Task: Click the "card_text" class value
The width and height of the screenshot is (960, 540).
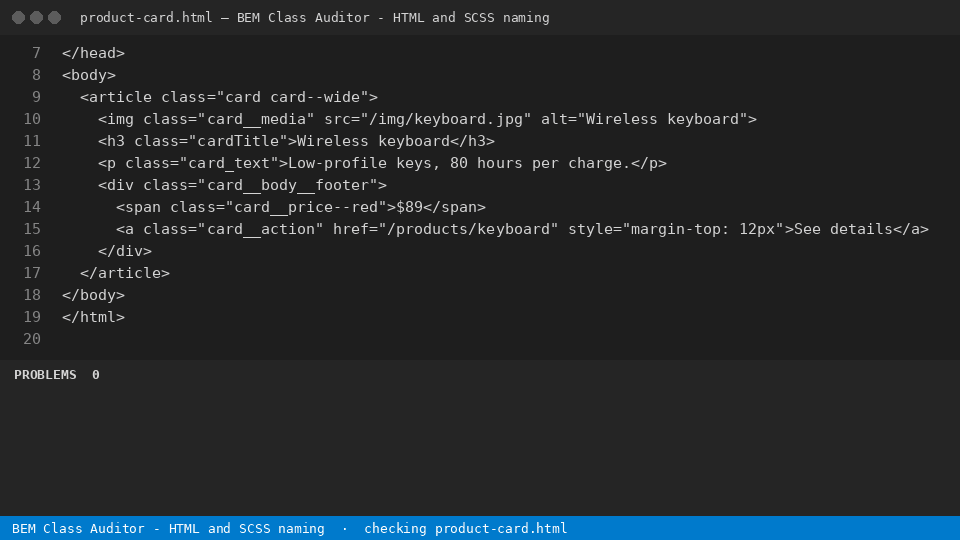Action: [x=230, y=163]
